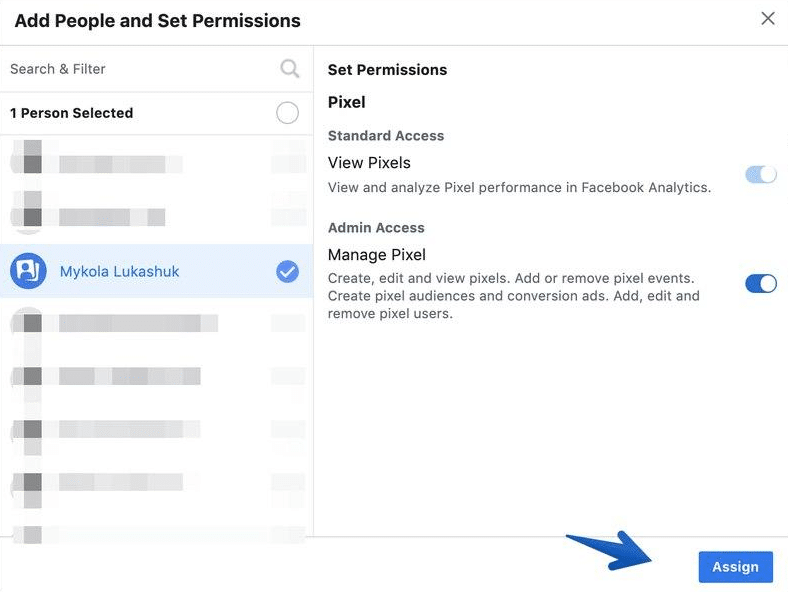Image resolution: width=788 pixels, height=592 pixels.
Task: Click the blurred avatar directly below Mykola Lukashuk
Action: [31, 323]
